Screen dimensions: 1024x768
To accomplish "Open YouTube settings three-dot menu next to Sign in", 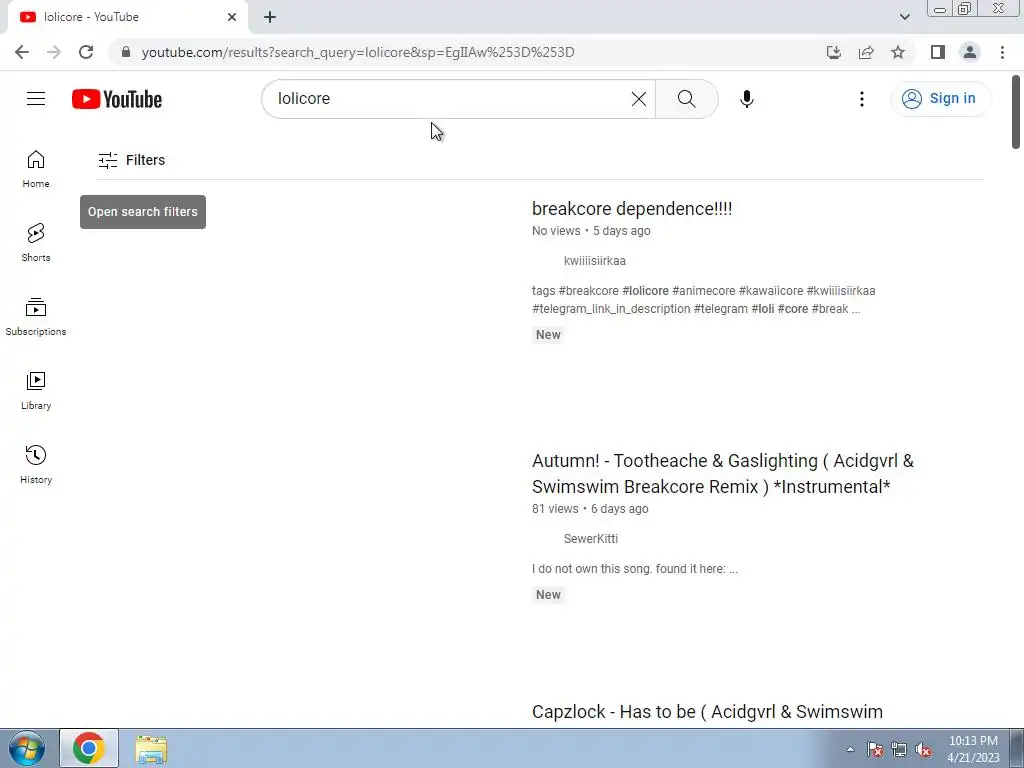I will (x=861, y=99).
